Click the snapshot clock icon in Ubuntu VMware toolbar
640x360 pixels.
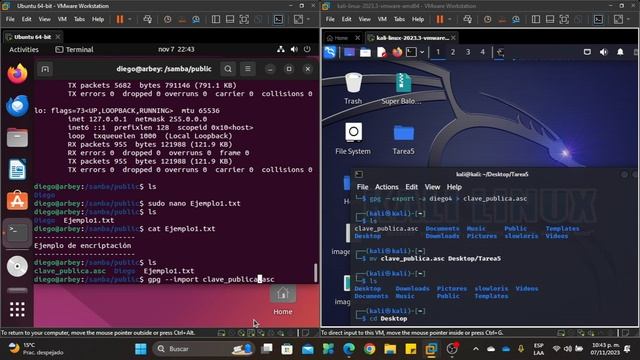167,19
